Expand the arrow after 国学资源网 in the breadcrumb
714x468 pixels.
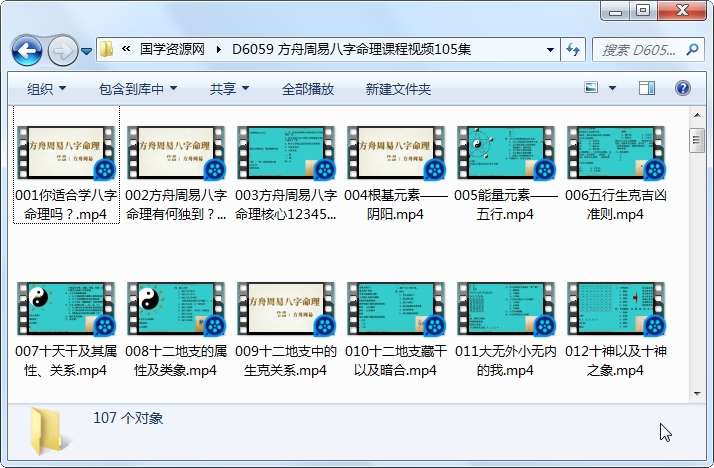click(x=219, y=49)
